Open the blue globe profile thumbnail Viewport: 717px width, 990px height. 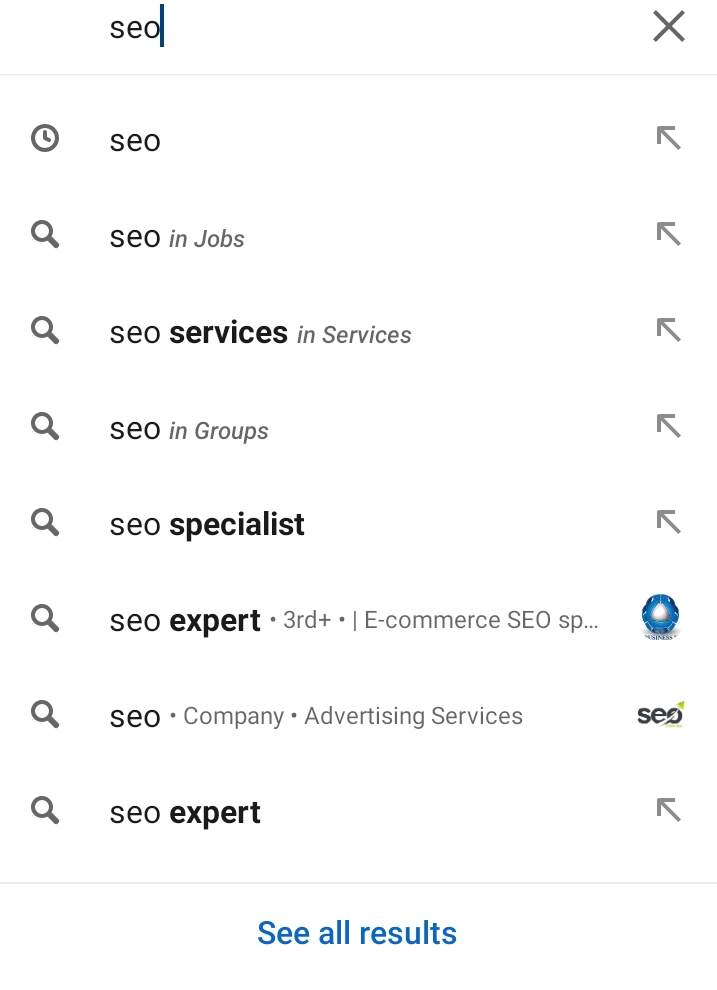(x=660, y=617)
